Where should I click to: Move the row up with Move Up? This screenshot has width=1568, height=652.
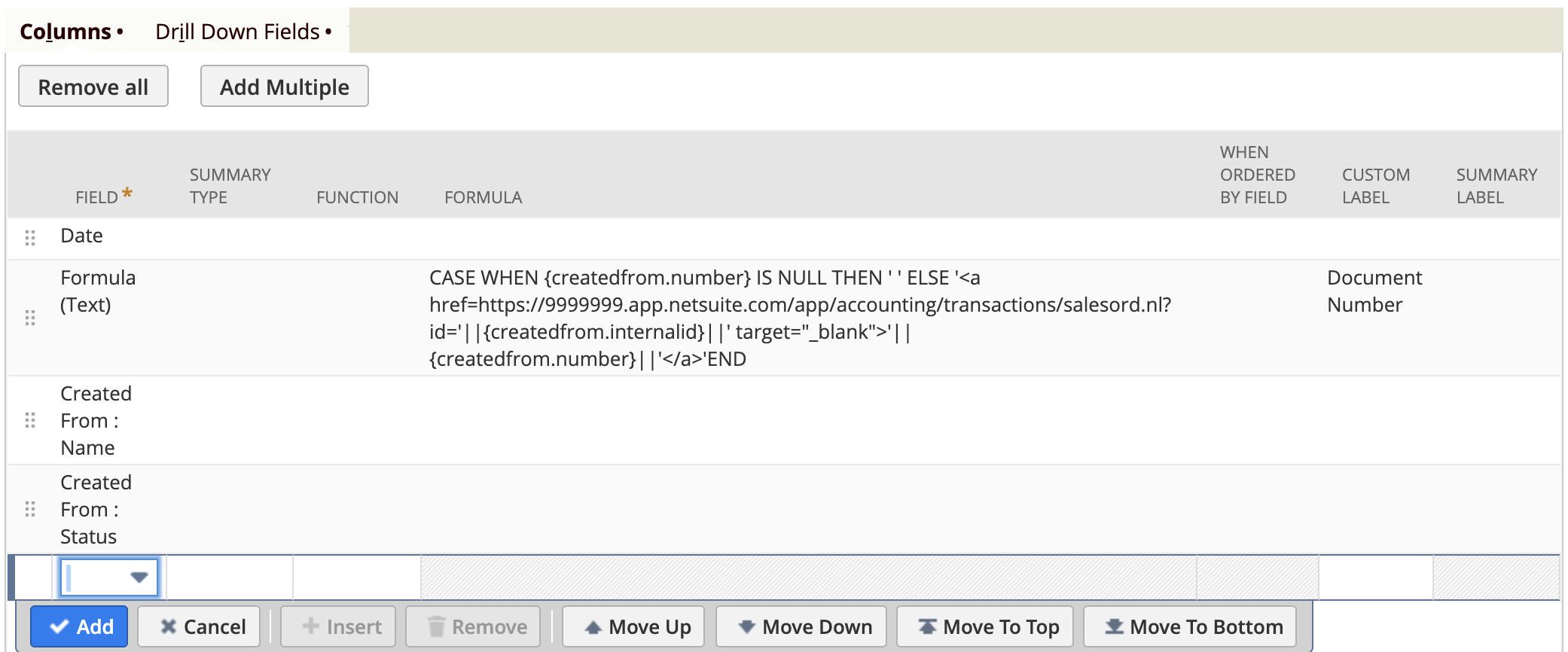tap(636, 626)
